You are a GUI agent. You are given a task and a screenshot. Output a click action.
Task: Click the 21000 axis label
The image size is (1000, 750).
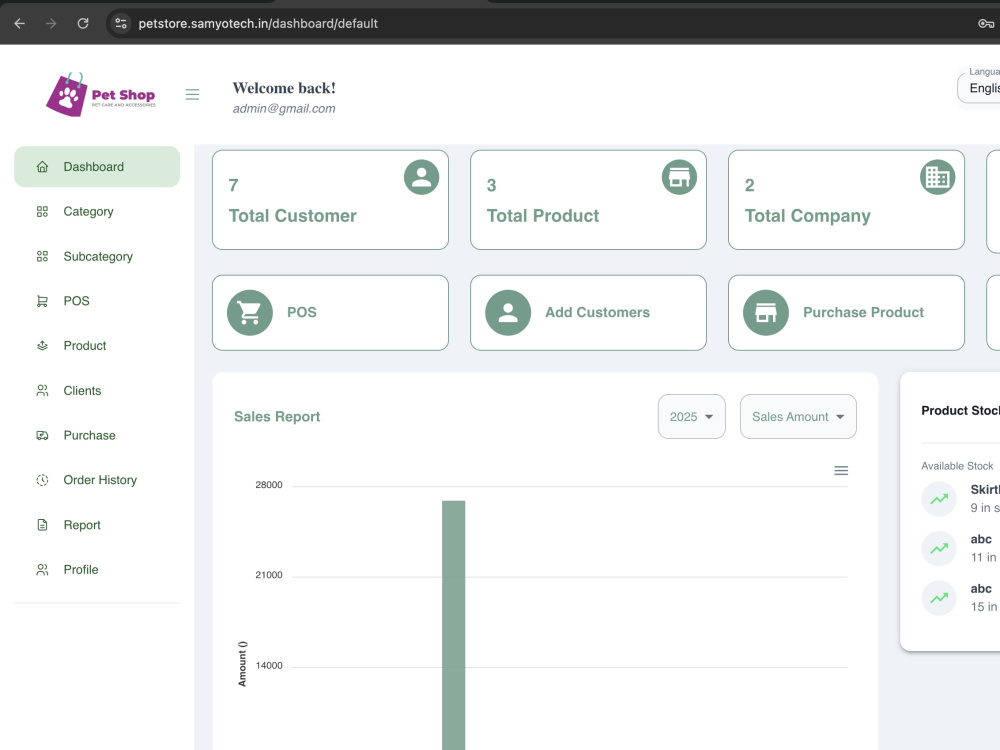click(x=268, y=575)
